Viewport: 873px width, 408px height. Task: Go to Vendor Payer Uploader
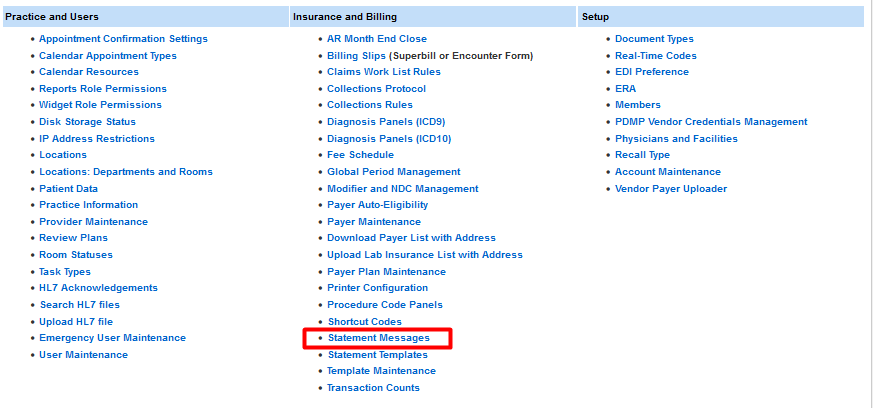point(671,189)
